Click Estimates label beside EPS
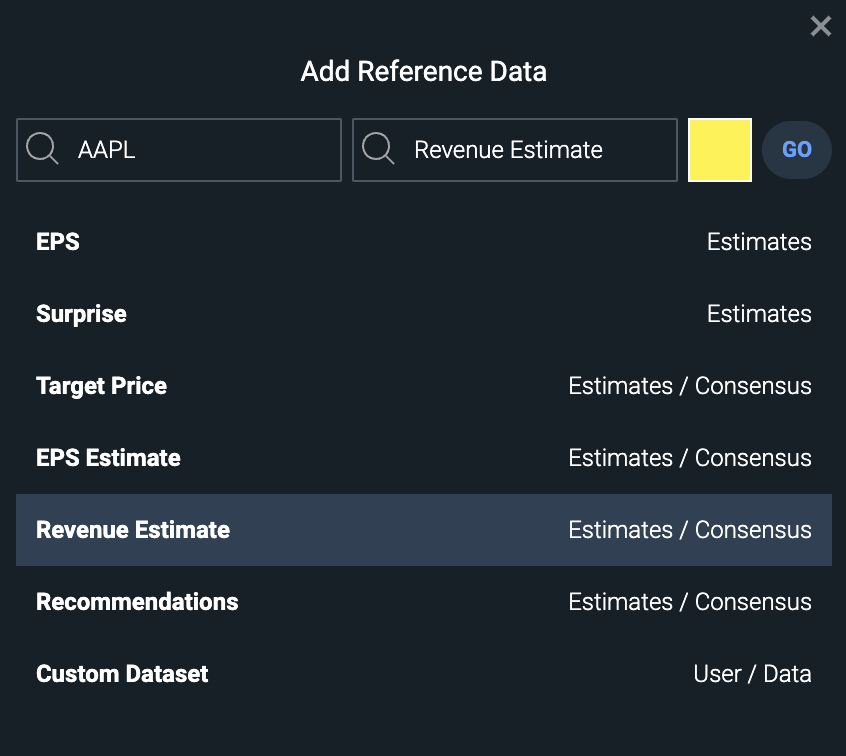 pyautogui.click(x=759, y=241)
